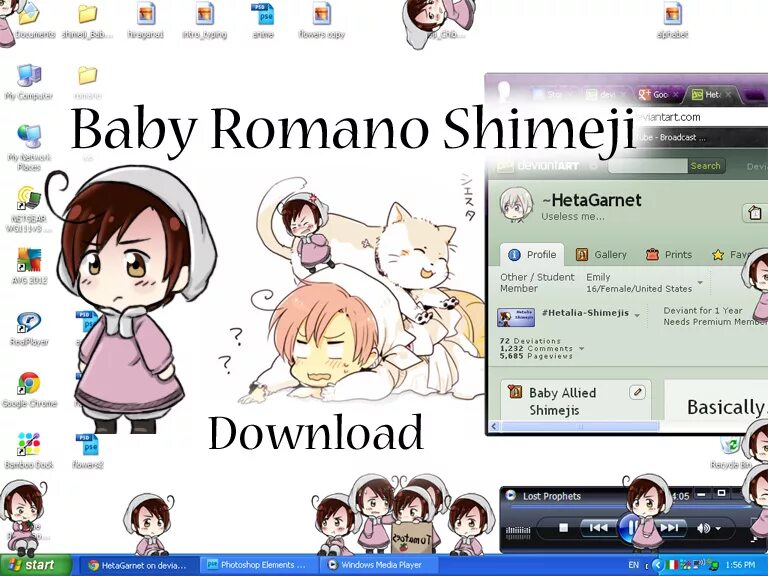Click the Hetalia-Shimejis group thumbnail
768x576 pixels.
516,317
